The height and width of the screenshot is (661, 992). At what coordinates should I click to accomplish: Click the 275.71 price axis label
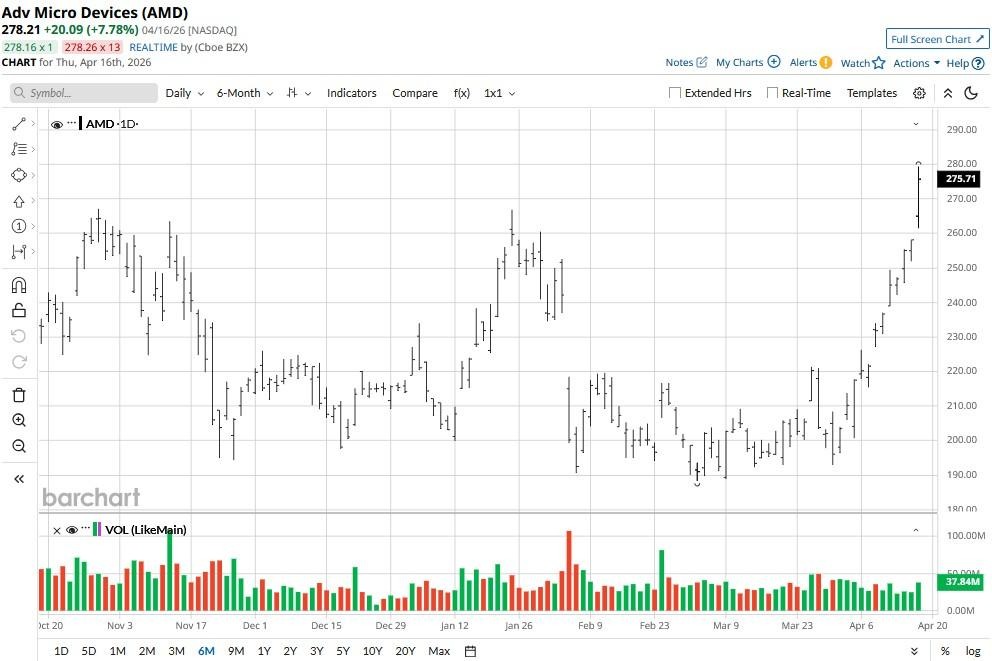tap(960, 178)
